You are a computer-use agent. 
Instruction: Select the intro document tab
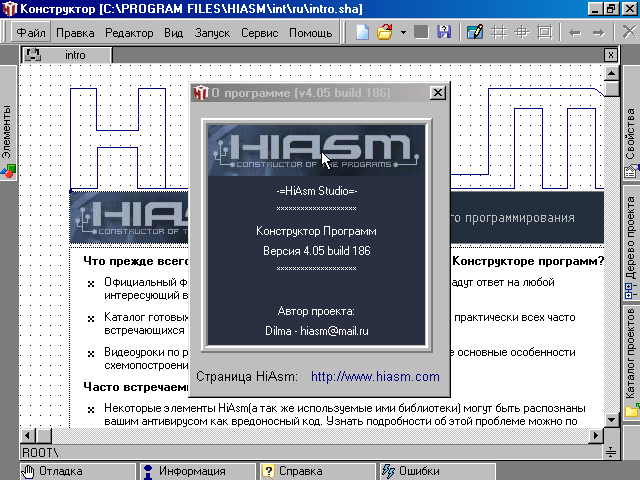click(75, 55)
